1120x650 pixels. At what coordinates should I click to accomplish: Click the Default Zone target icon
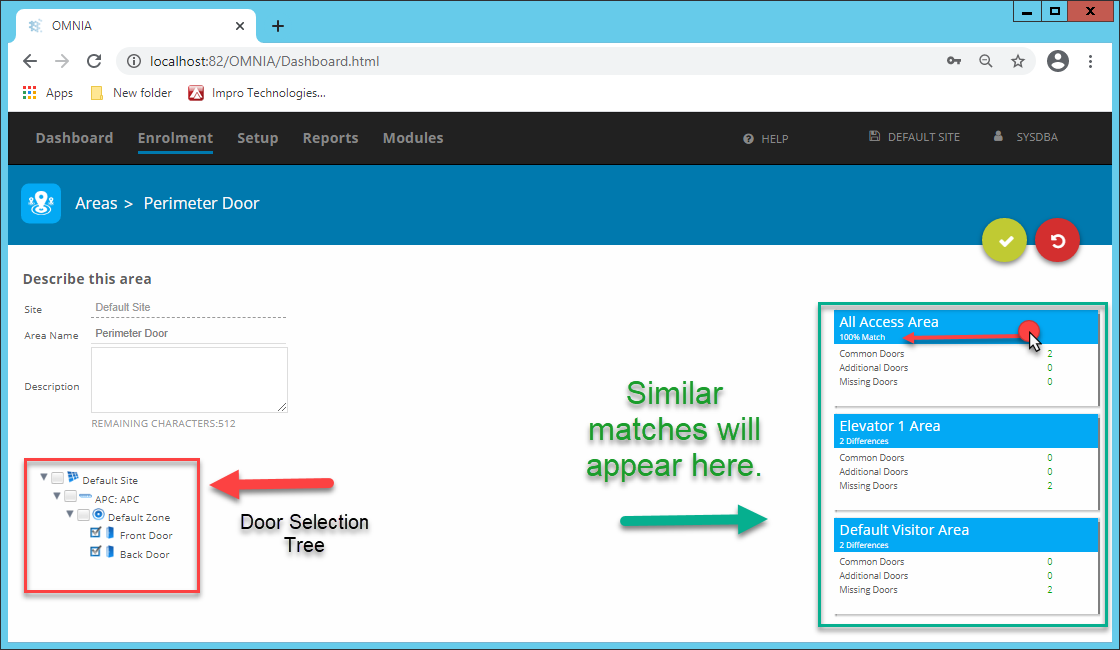pyautogui.click(x=99, y=514)
